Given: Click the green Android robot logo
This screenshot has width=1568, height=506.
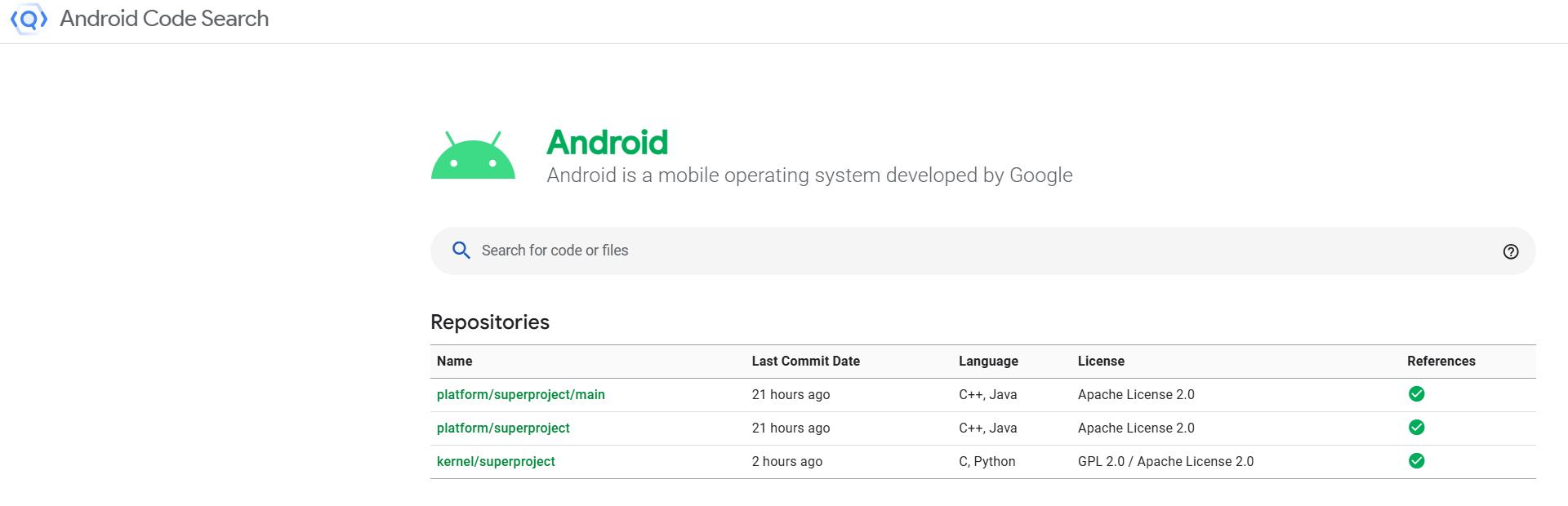Looking at the screenshot, I should click(473, 155).
